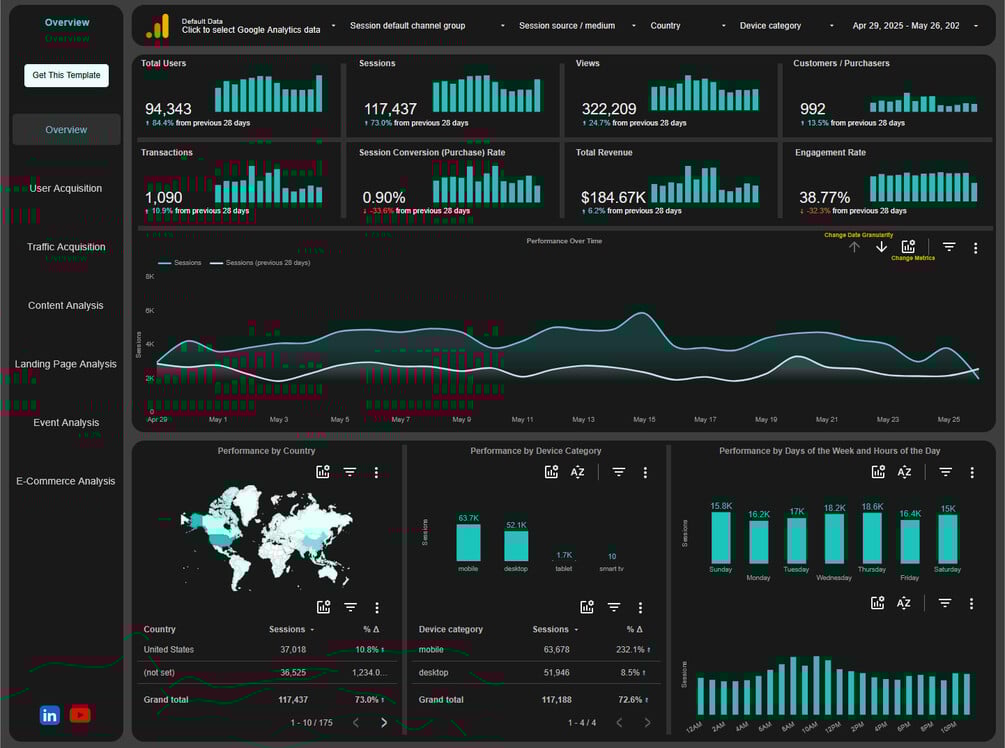Image resolution: width=1005 pixels, height=748 pixels.
Task: Go to E-Commerce Analysis page
Action: [66, 481]
